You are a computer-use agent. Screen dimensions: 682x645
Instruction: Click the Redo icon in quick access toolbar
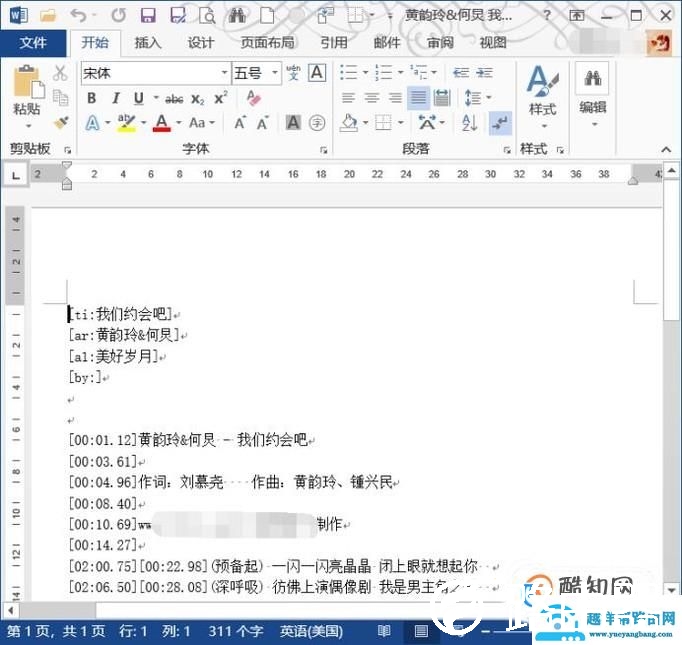point(118,16)
